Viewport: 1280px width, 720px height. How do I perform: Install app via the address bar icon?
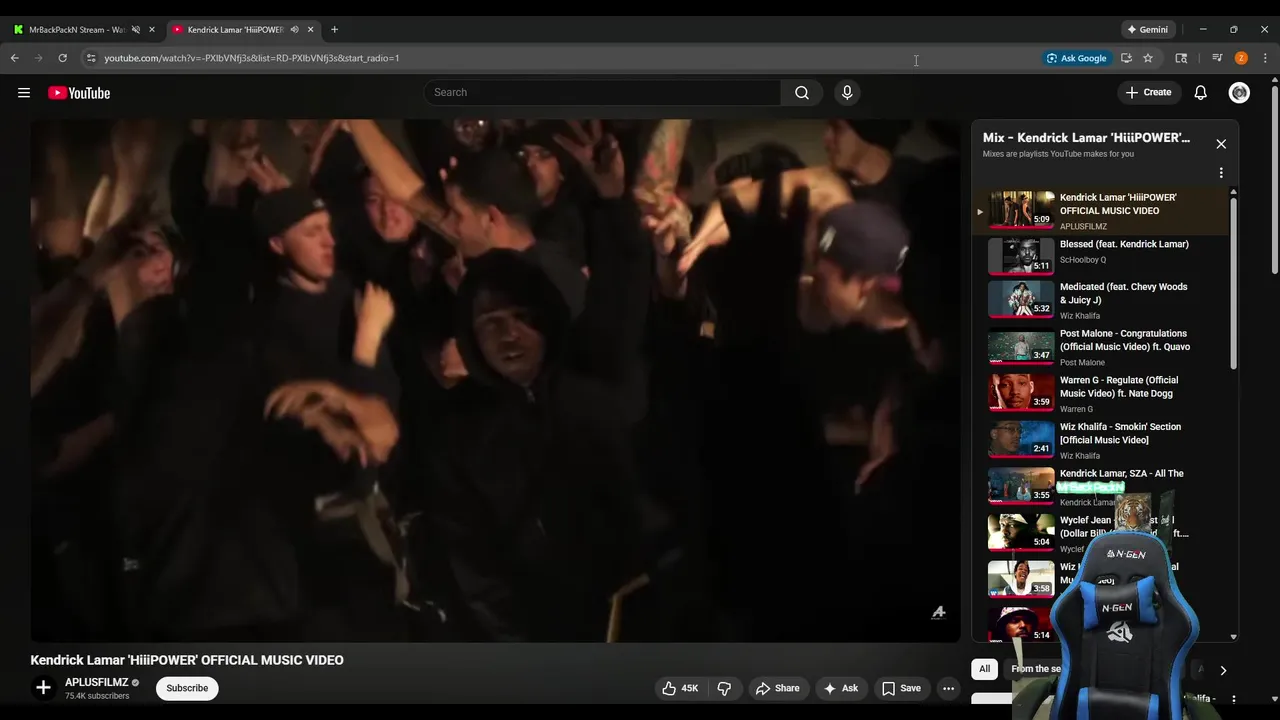coord(1126,58)
